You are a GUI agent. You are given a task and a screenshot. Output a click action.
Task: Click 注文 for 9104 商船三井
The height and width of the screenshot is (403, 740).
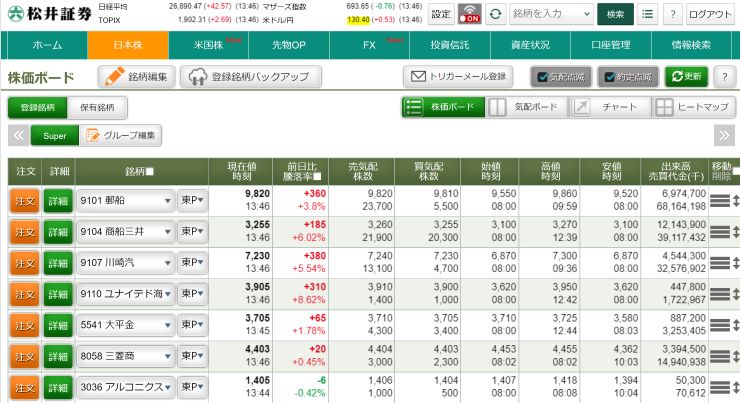(x=25, y=233)
